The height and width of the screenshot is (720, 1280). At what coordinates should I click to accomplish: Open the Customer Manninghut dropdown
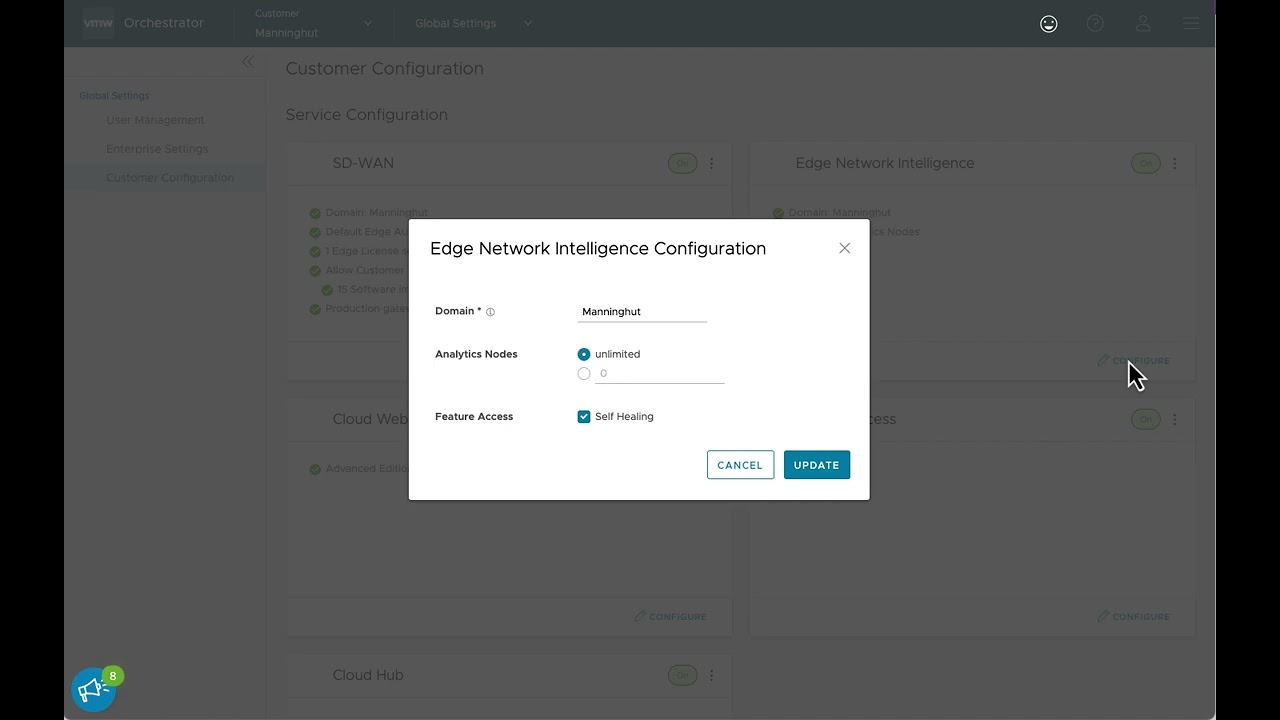click(x=312, y=23)
